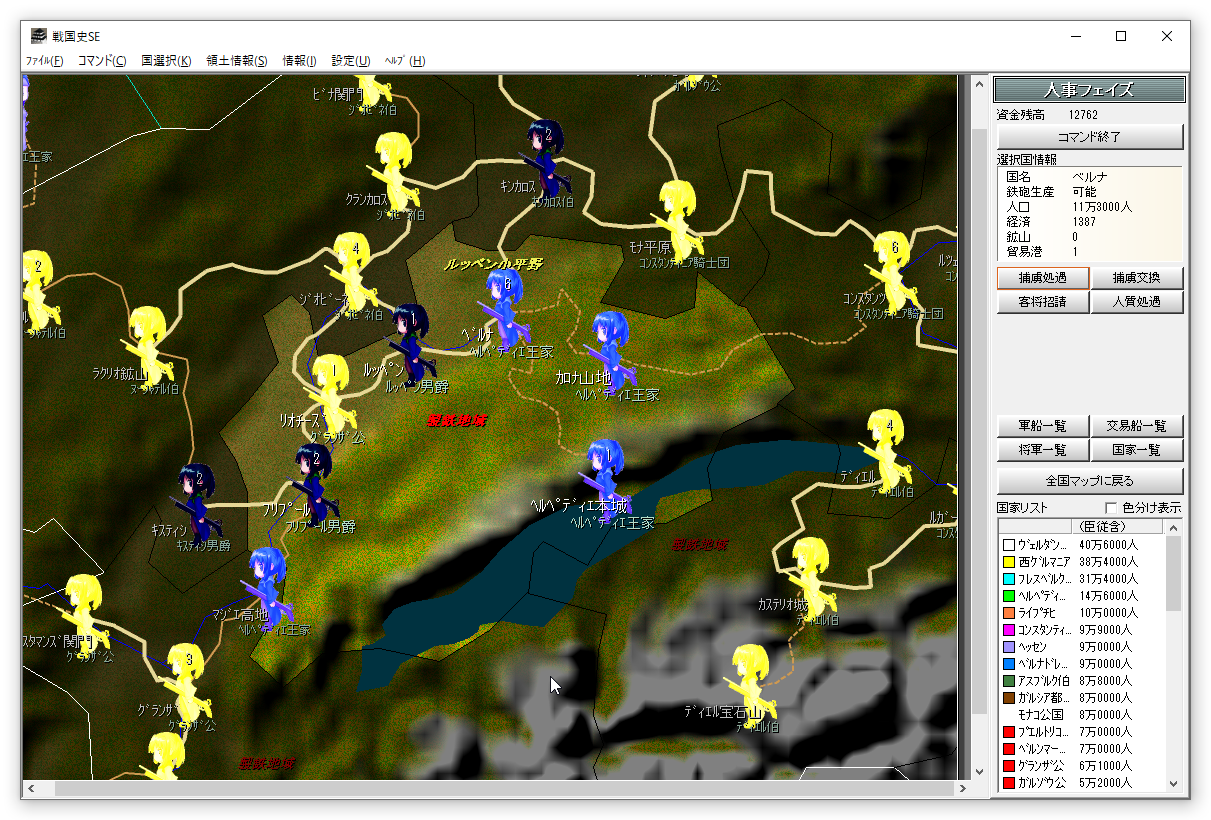Screen dimensions: 1211x820
Task: Click the blue soldier at ヘルペティエ本城
Action: click(605, 472)
